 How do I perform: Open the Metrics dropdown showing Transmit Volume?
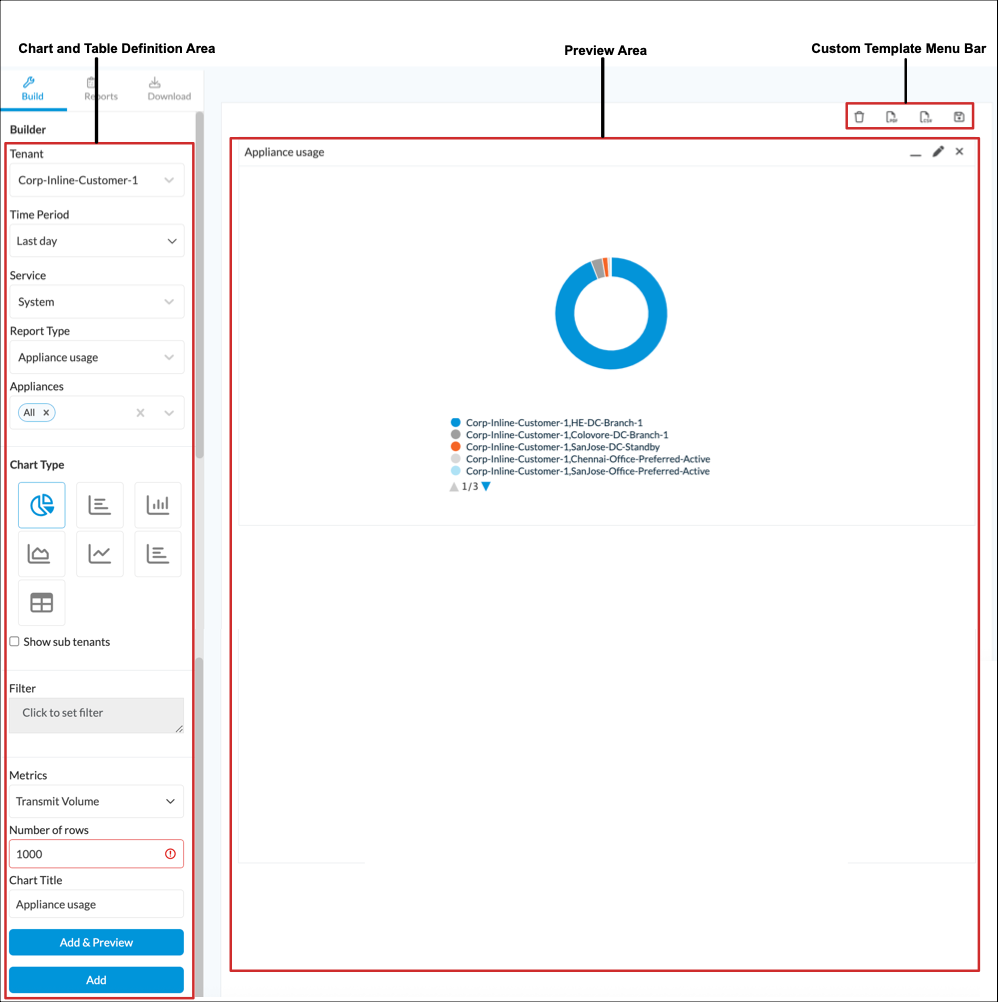[96, 801]
